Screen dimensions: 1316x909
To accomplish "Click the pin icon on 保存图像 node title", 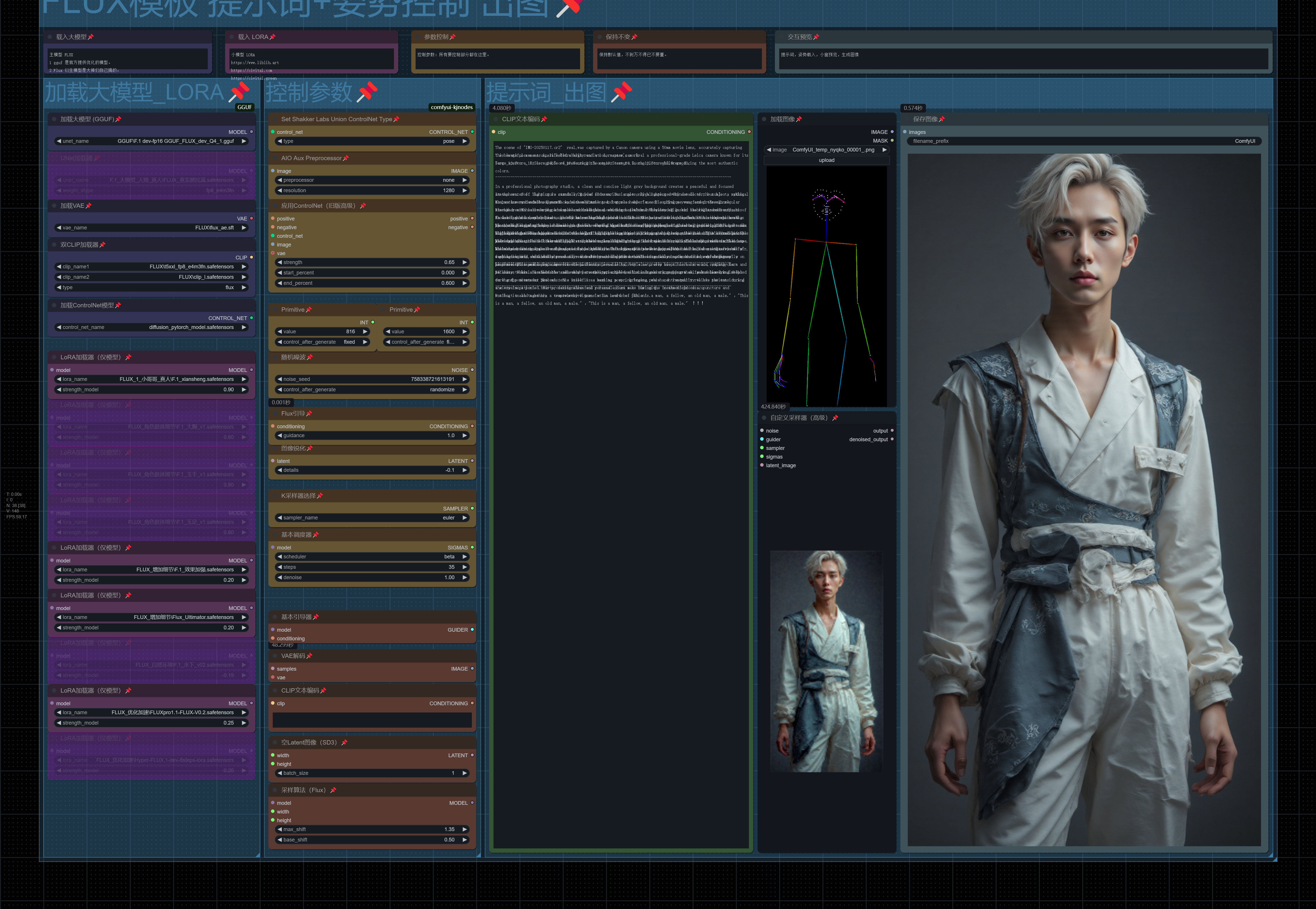I will [x=941, y=119].
